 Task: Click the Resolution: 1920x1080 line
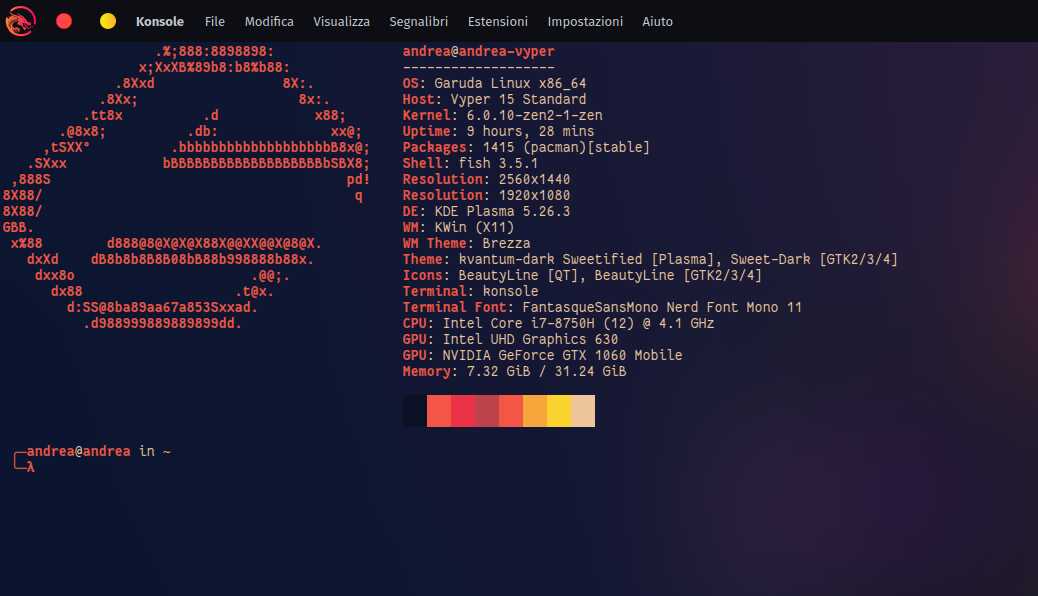coord(486,195)
